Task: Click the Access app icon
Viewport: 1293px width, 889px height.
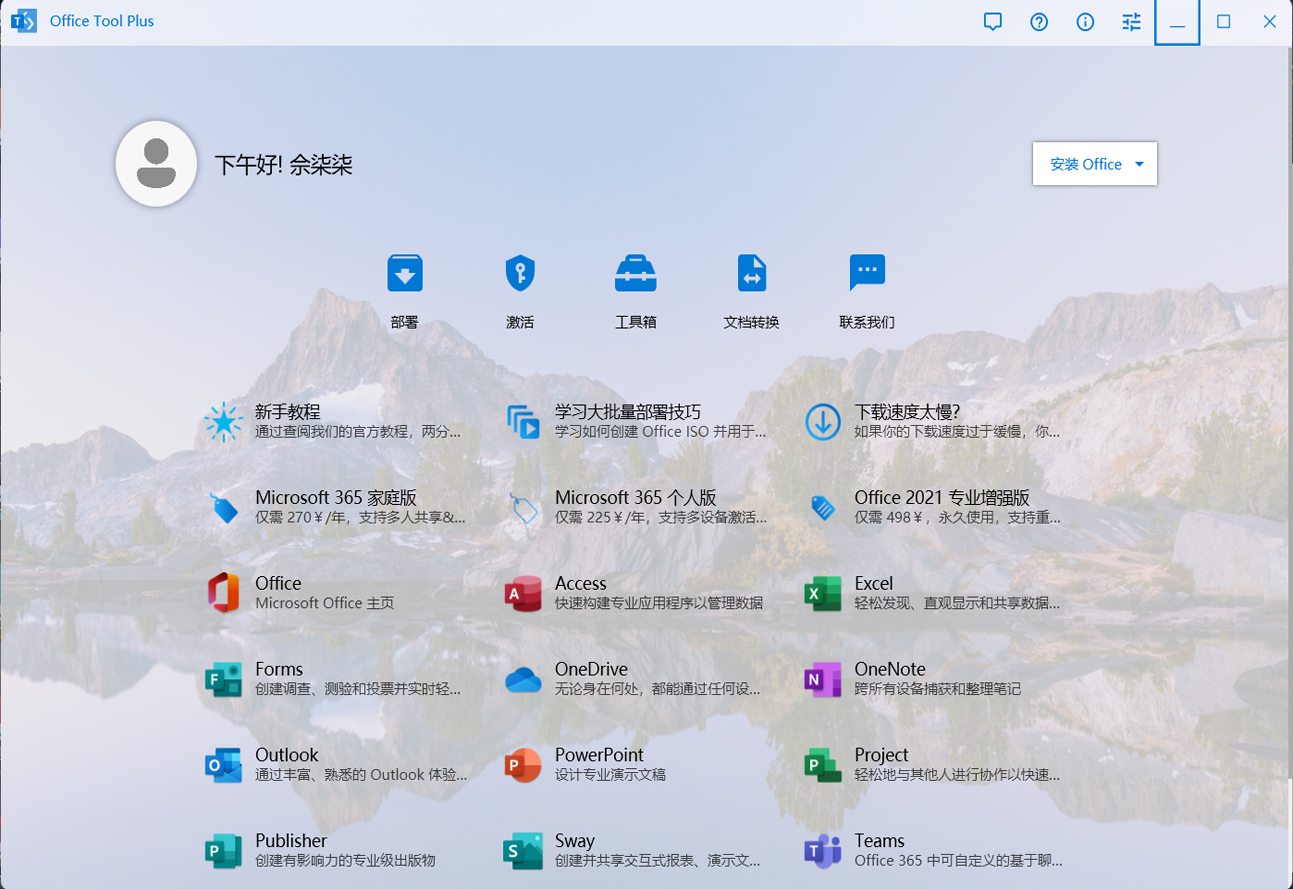Action: pos(523,593)
